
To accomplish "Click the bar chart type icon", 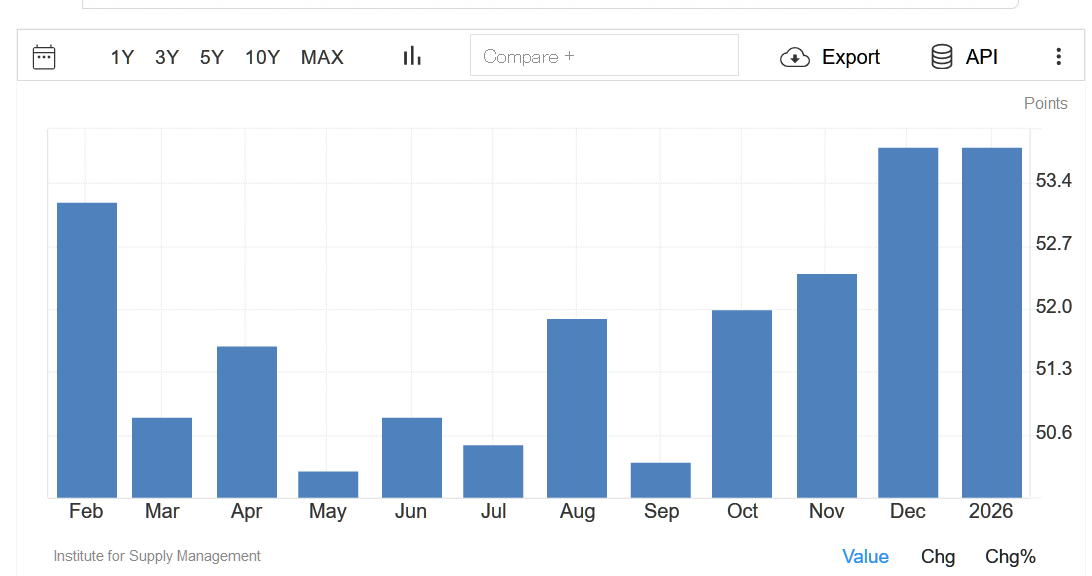I will click(412, 57).
